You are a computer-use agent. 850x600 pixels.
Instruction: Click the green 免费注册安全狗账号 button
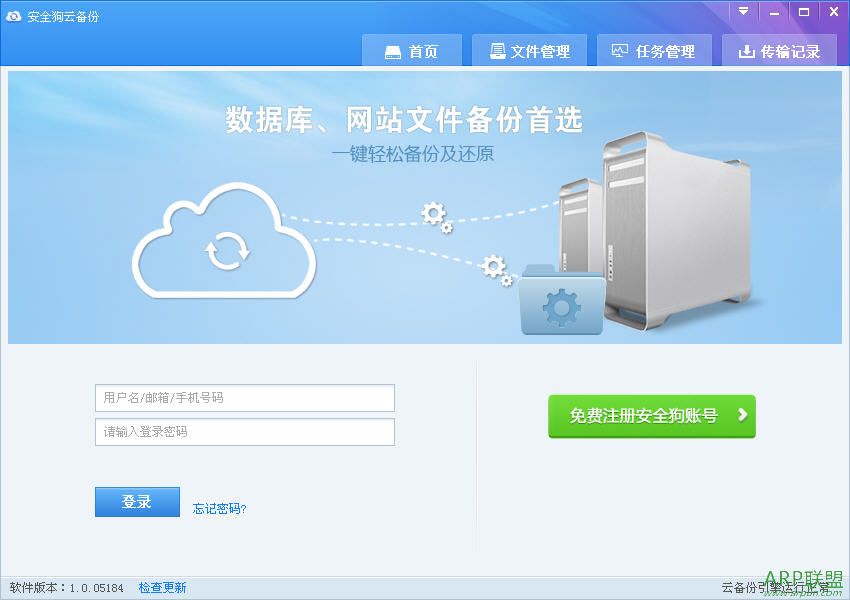click(x=652, y=416)
